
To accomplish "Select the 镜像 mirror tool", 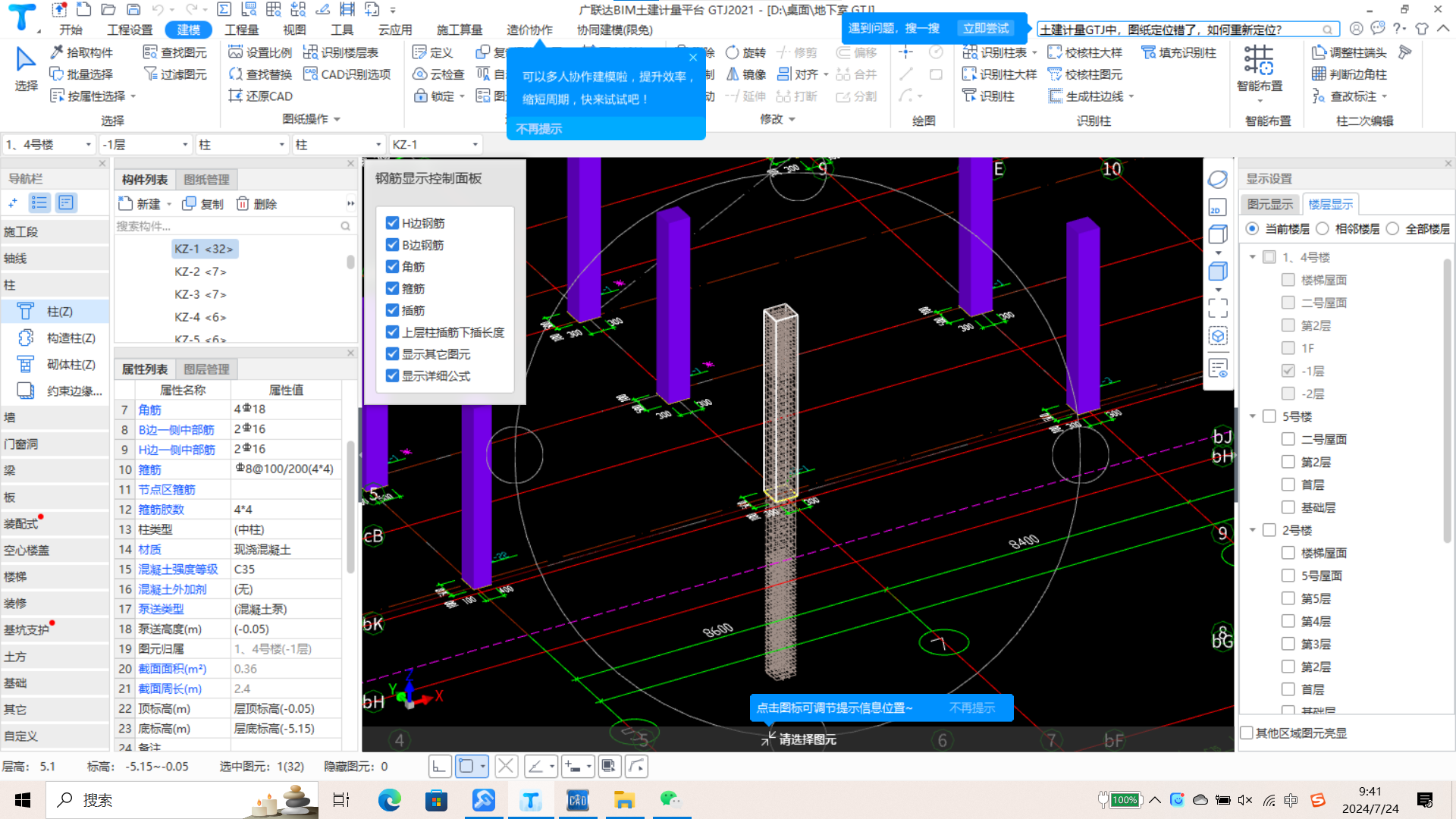I will (745, 74).
